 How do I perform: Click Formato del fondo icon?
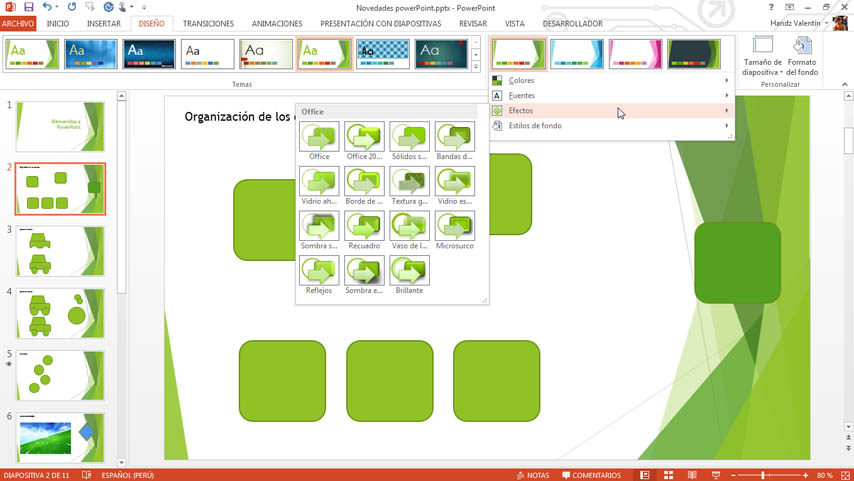[x=802, y=56]
